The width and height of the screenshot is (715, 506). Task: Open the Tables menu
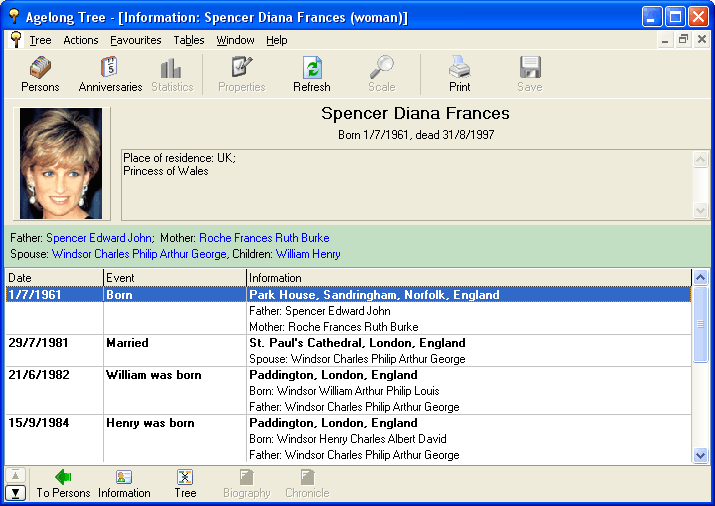pos(189,40)
